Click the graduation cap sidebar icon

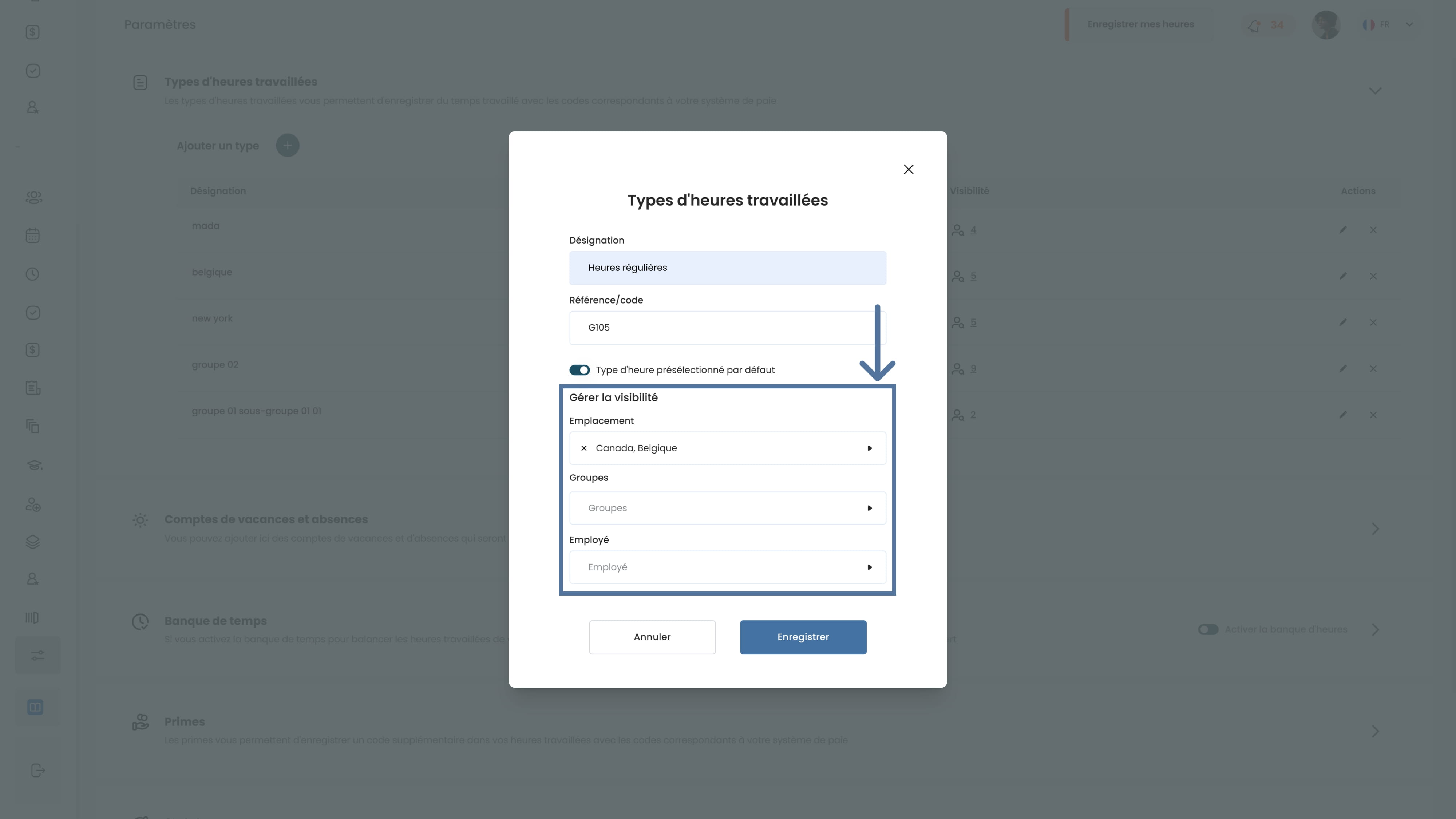(x=34, y=465)
